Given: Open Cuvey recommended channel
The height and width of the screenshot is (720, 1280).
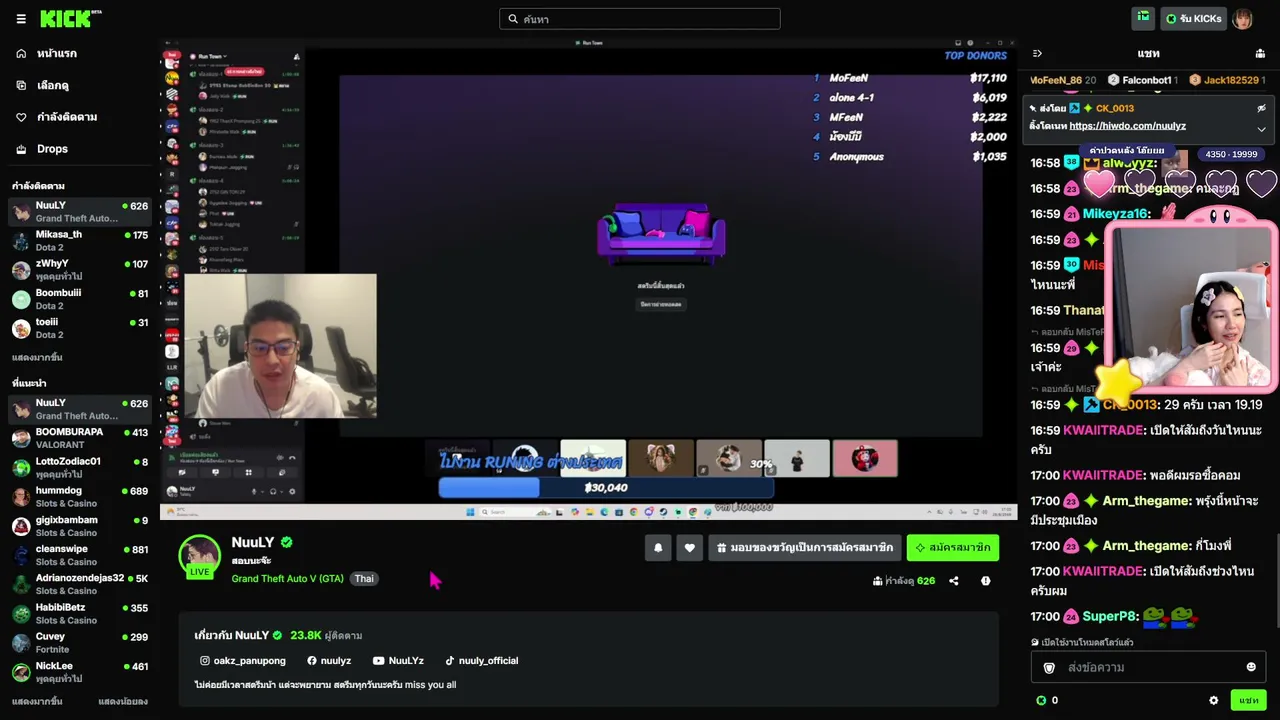Looking at the screenshot, I should (x=80, y=641).
